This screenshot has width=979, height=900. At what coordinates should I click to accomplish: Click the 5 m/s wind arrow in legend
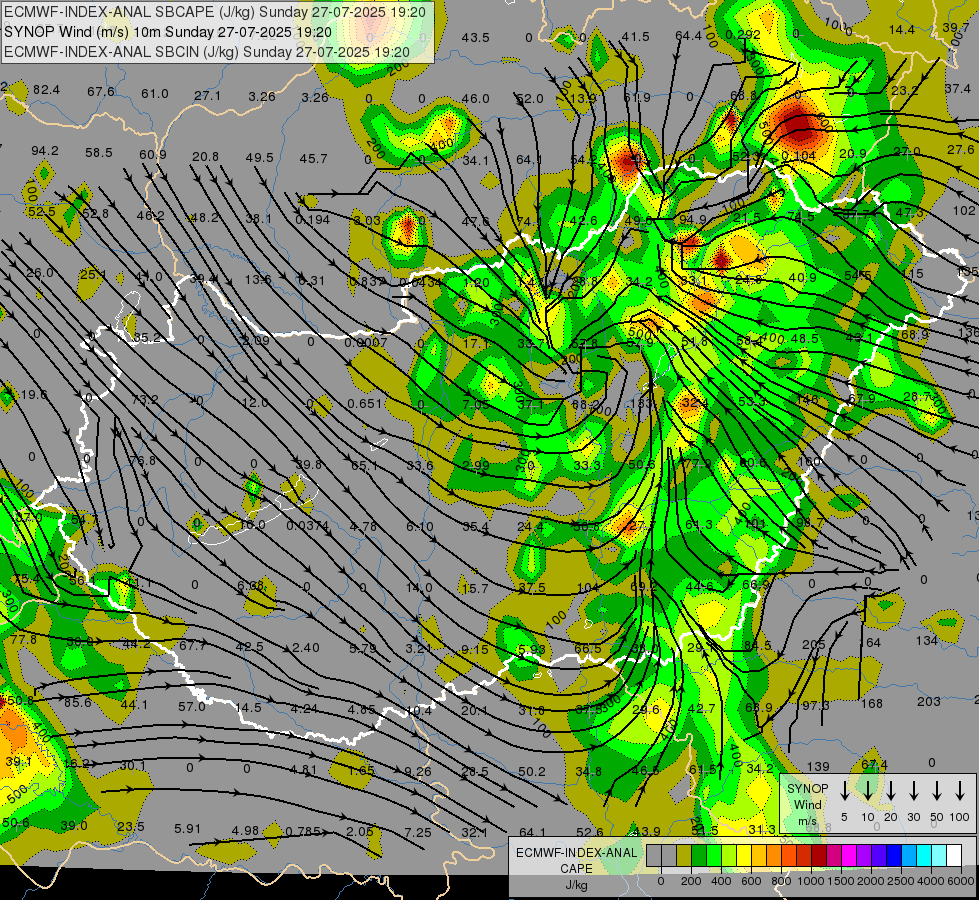tap(844, 791)
